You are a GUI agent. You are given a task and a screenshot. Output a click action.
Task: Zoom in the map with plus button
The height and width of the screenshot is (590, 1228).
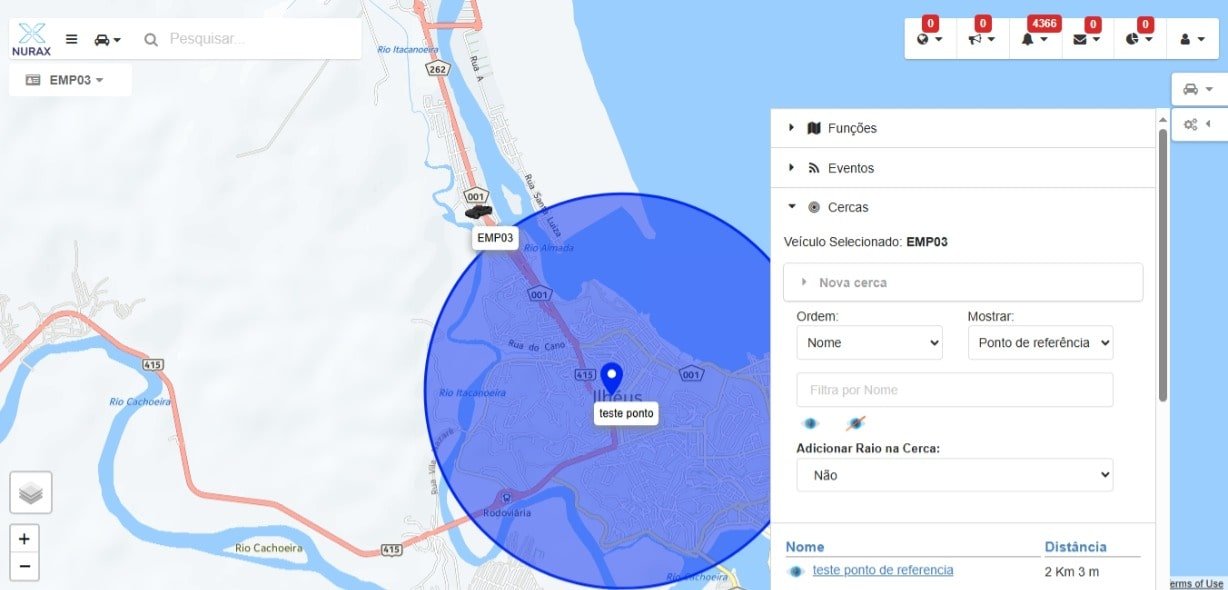pos(24,538)
